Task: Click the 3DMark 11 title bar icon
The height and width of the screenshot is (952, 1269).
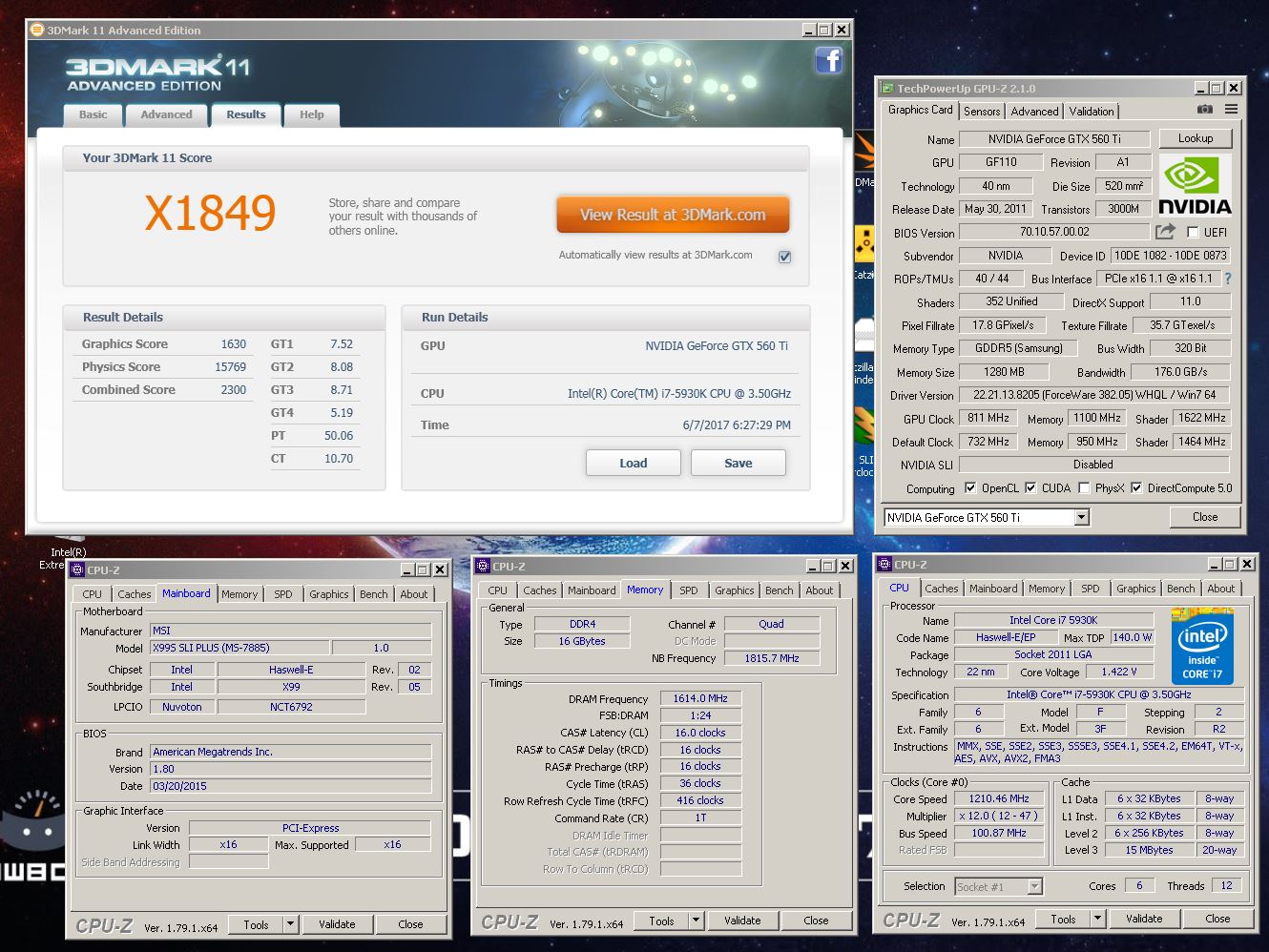Action: coord(37,30)
